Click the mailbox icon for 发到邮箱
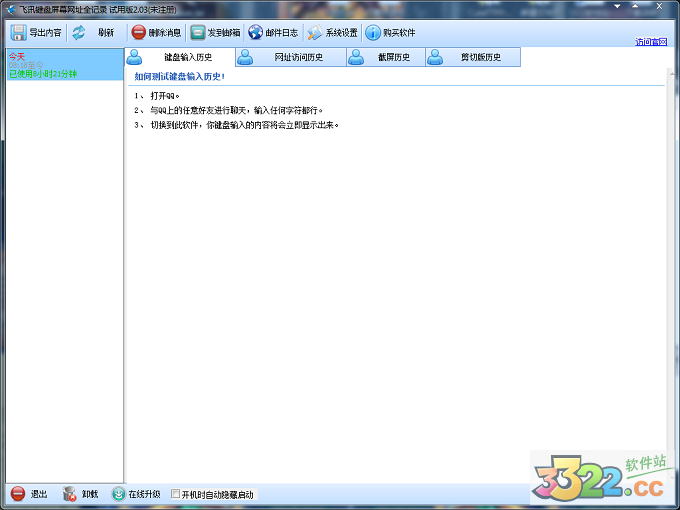The height and width of the screenshot is (510, 680). 198,33
